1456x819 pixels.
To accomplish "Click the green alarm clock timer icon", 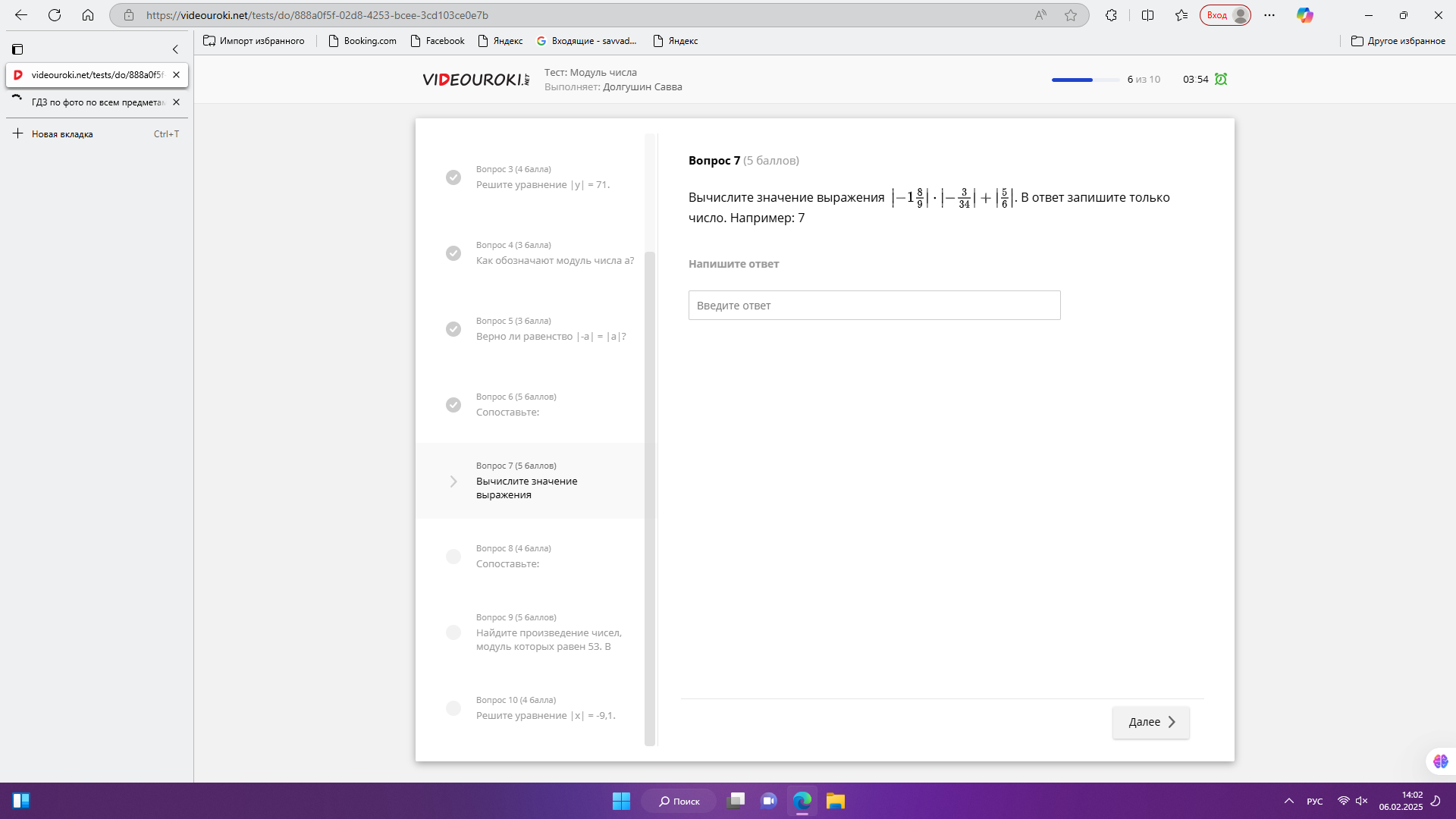I will (x=1221, y=79).
